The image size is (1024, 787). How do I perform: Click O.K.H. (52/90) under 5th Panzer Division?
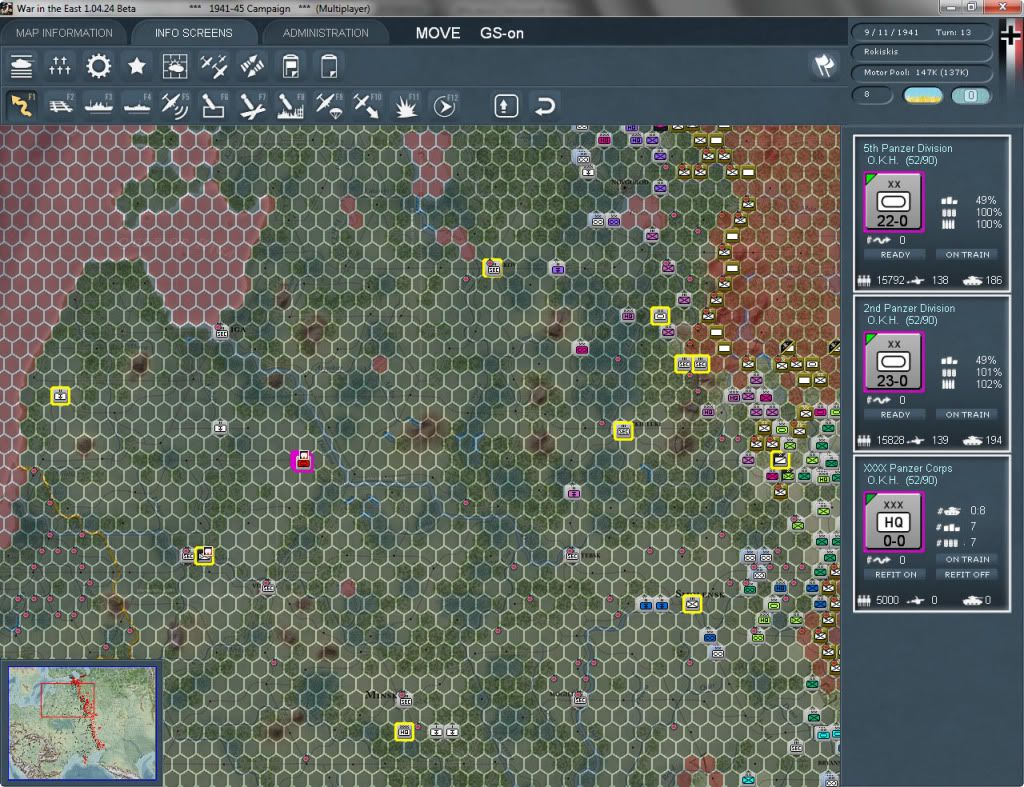tap(902, 161)
